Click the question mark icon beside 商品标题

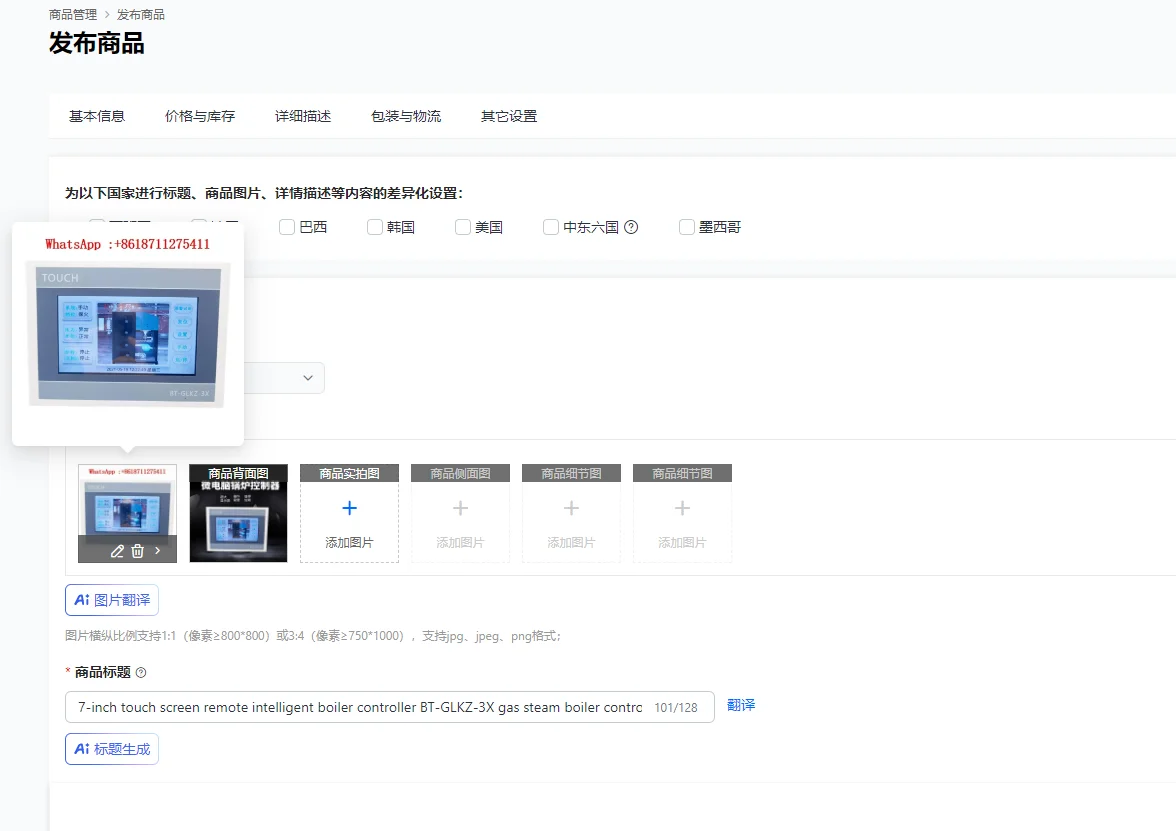pyautogui.click(x=140, y=671)
